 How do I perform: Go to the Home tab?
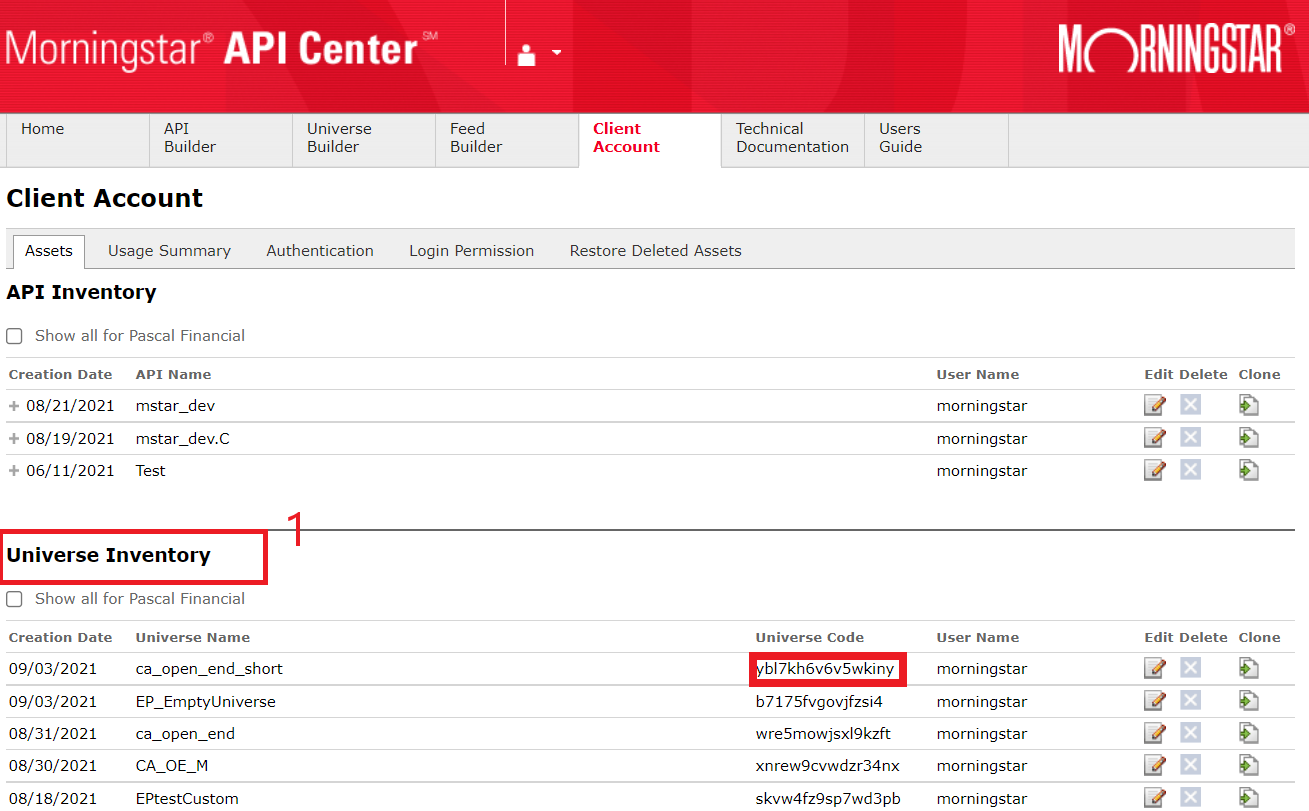(78, 140)
